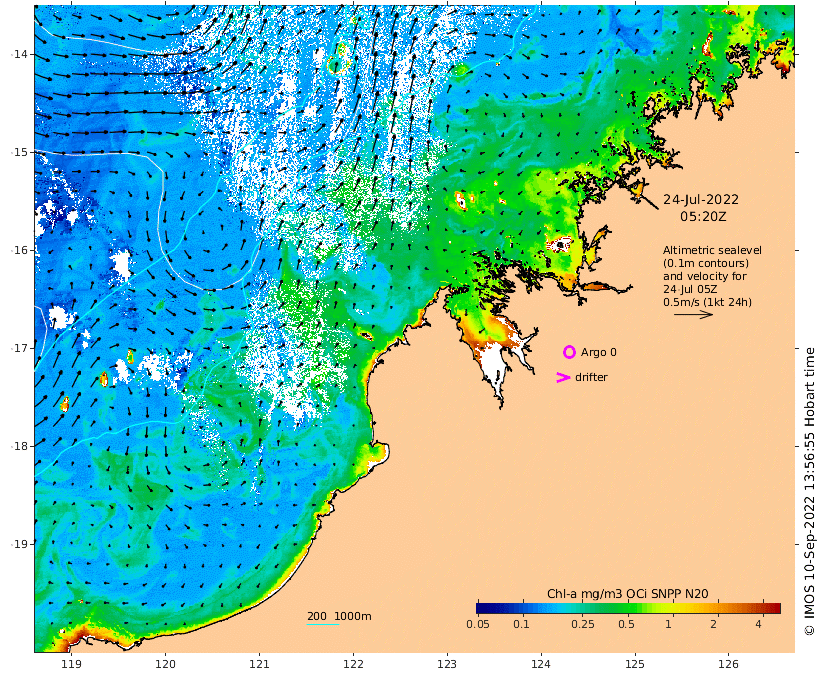Click the latitude axis label '-17'
Image resolution: width=820 pixels, height=680 pixels.
pos(20,348)
